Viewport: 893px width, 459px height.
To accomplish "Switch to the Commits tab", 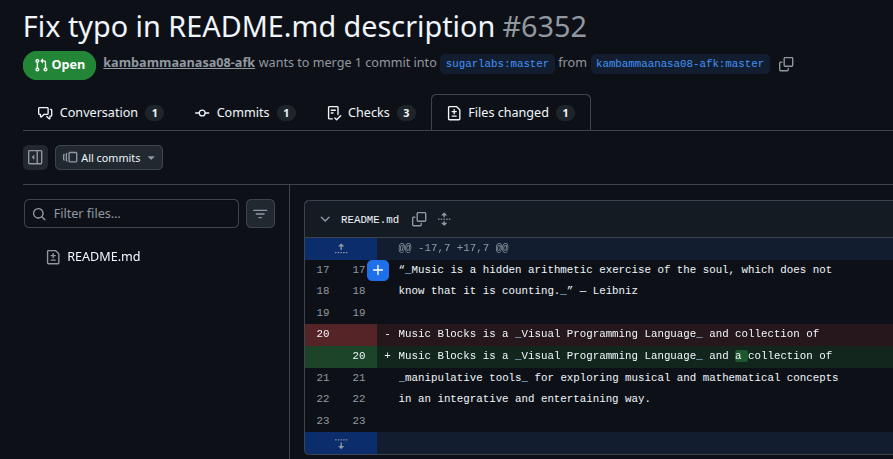I will 245,113.
